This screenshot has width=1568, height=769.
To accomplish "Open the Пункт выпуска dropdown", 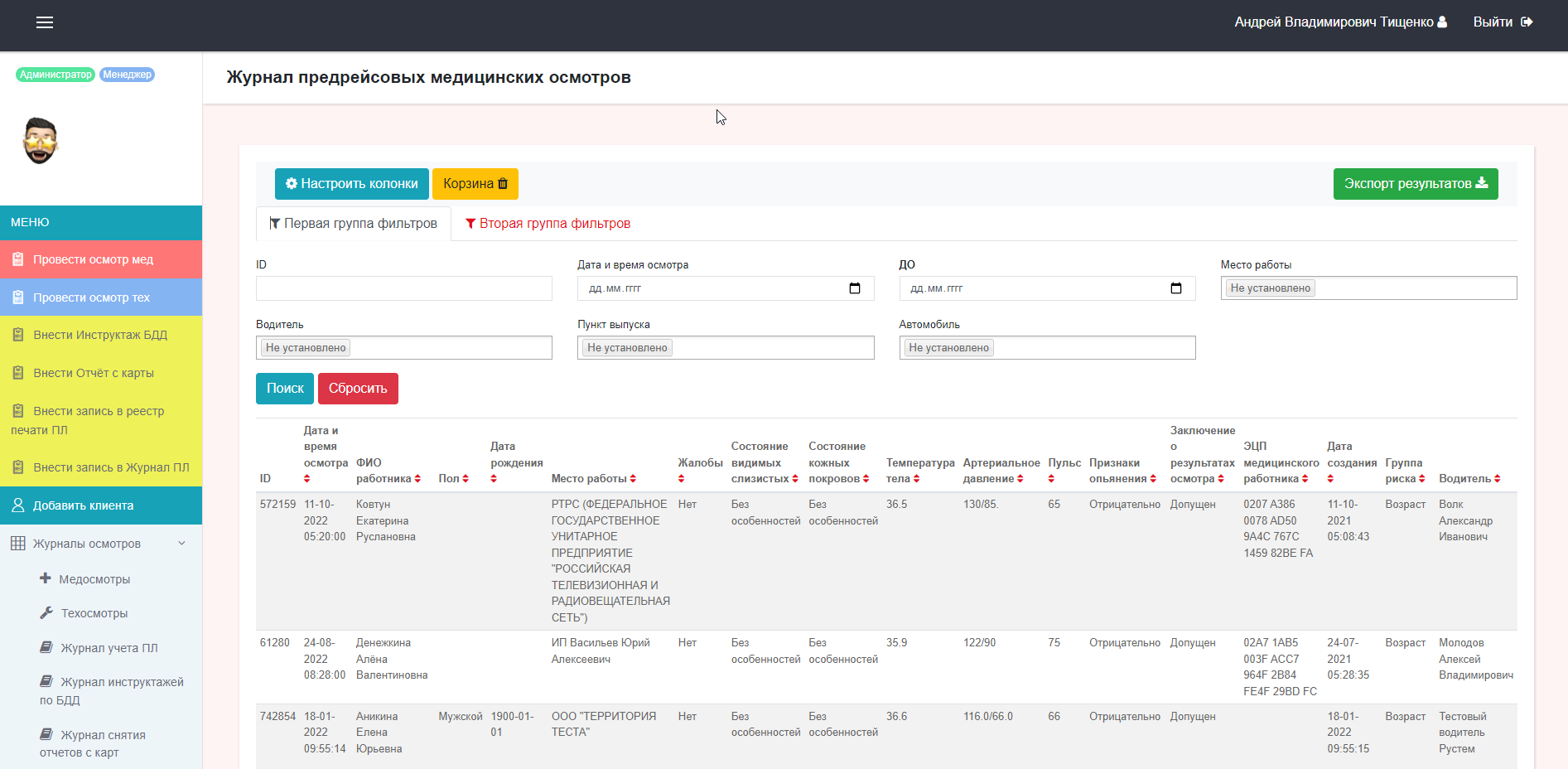I will click(726, 348).
